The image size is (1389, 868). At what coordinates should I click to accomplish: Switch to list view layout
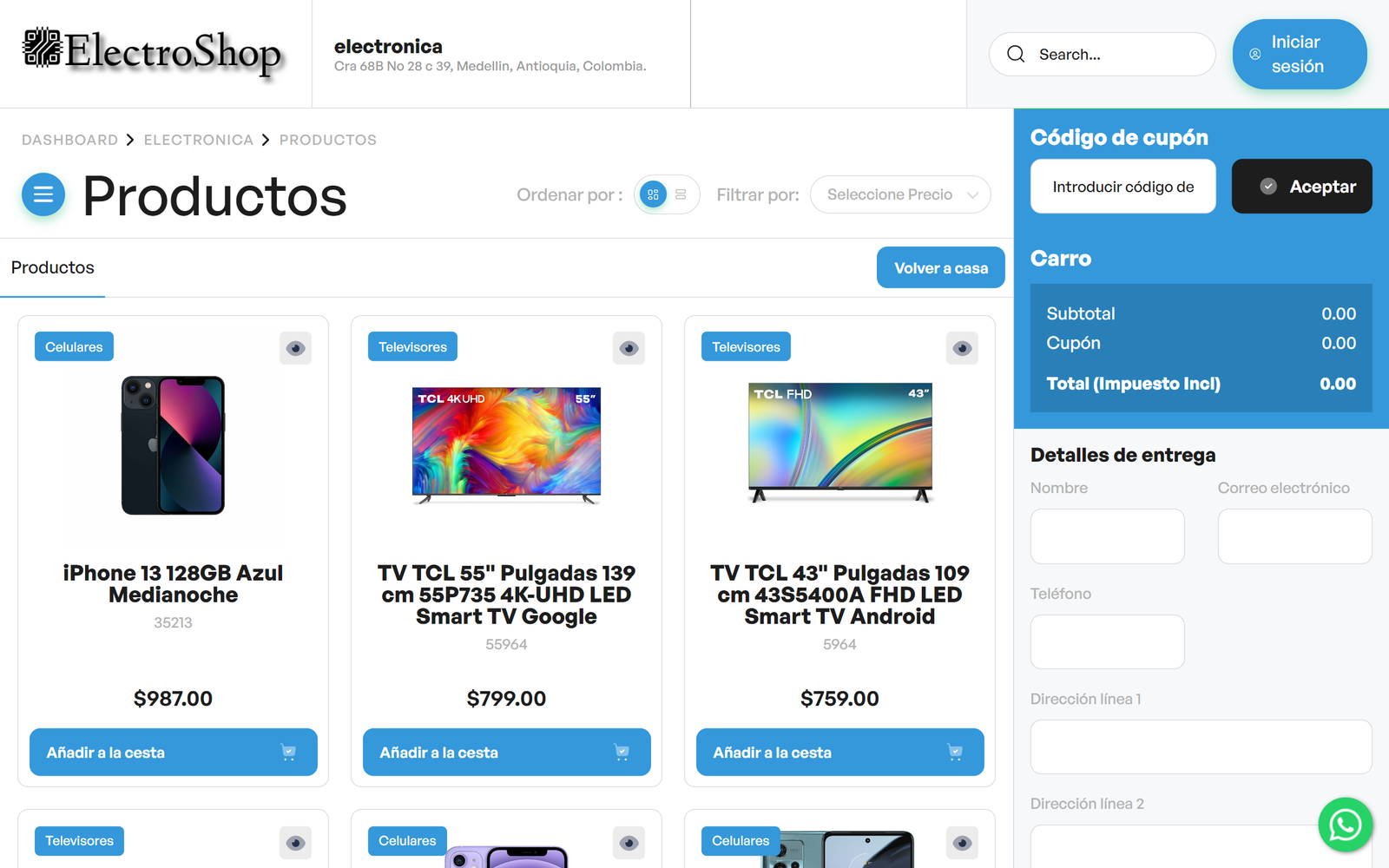point(681,195)
